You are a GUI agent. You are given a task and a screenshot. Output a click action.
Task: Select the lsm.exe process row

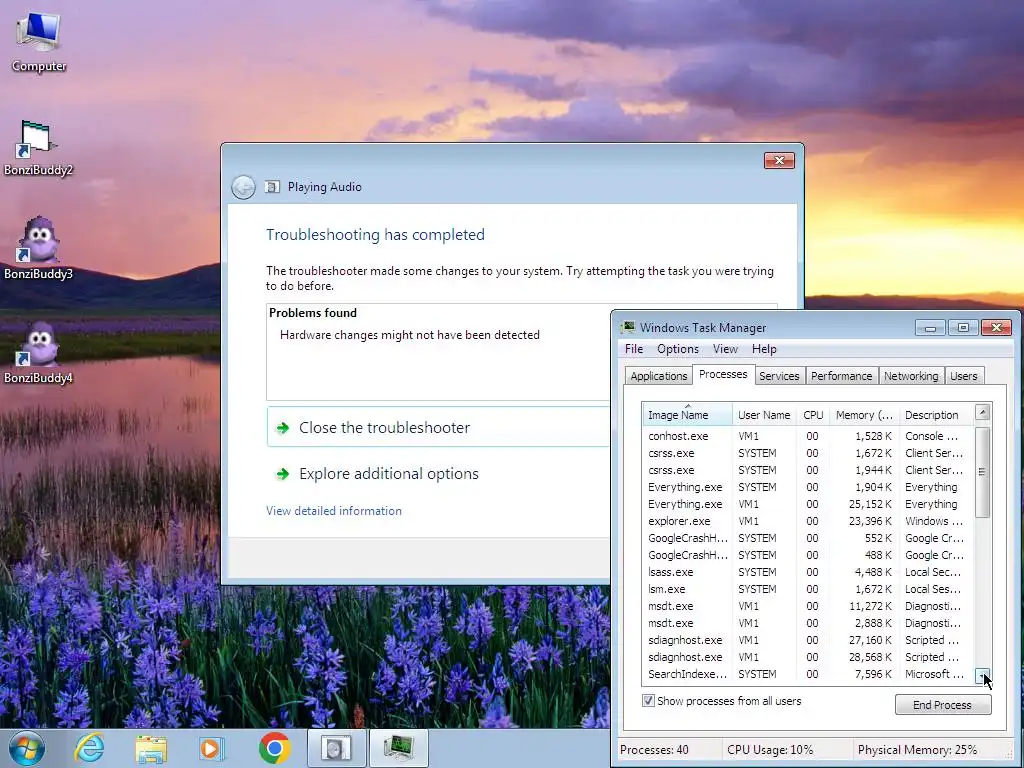point(807,588)
